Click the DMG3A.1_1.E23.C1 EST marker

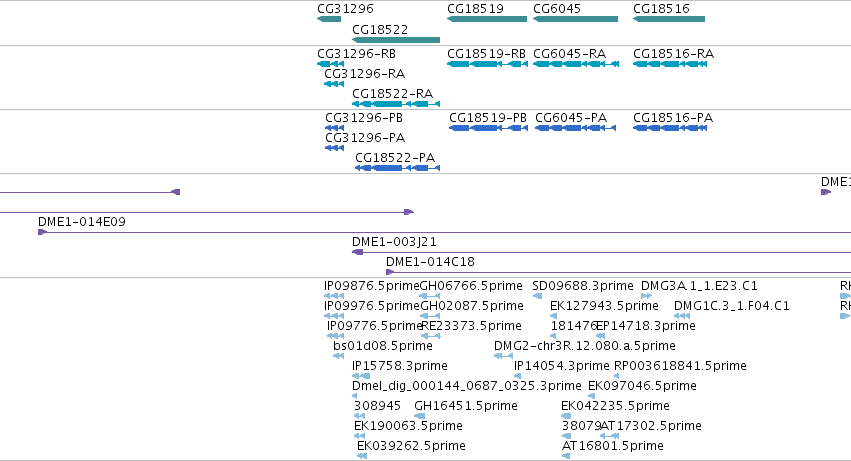point(646,296)
